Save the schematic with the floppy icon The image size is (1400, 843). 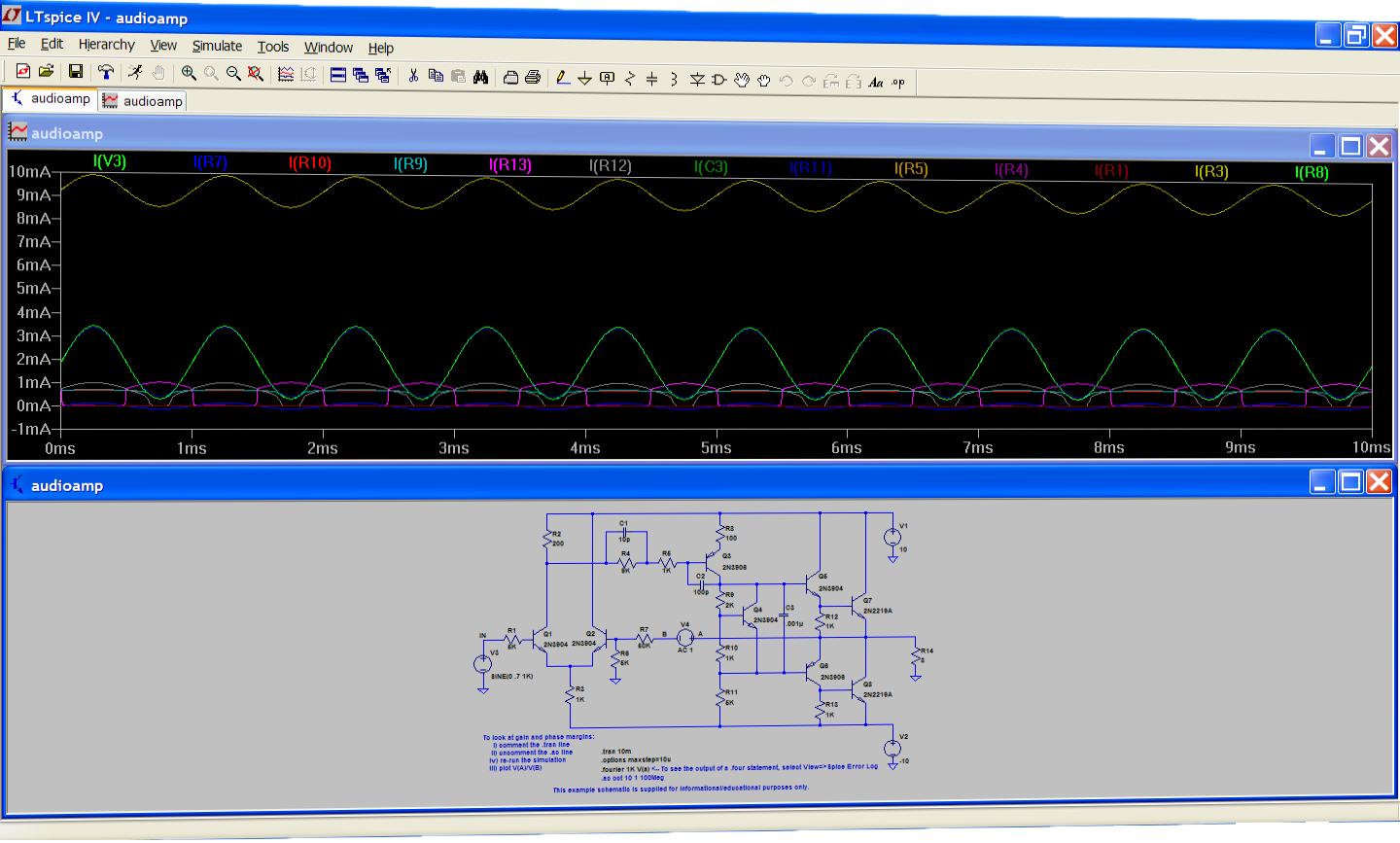[76, 72]
